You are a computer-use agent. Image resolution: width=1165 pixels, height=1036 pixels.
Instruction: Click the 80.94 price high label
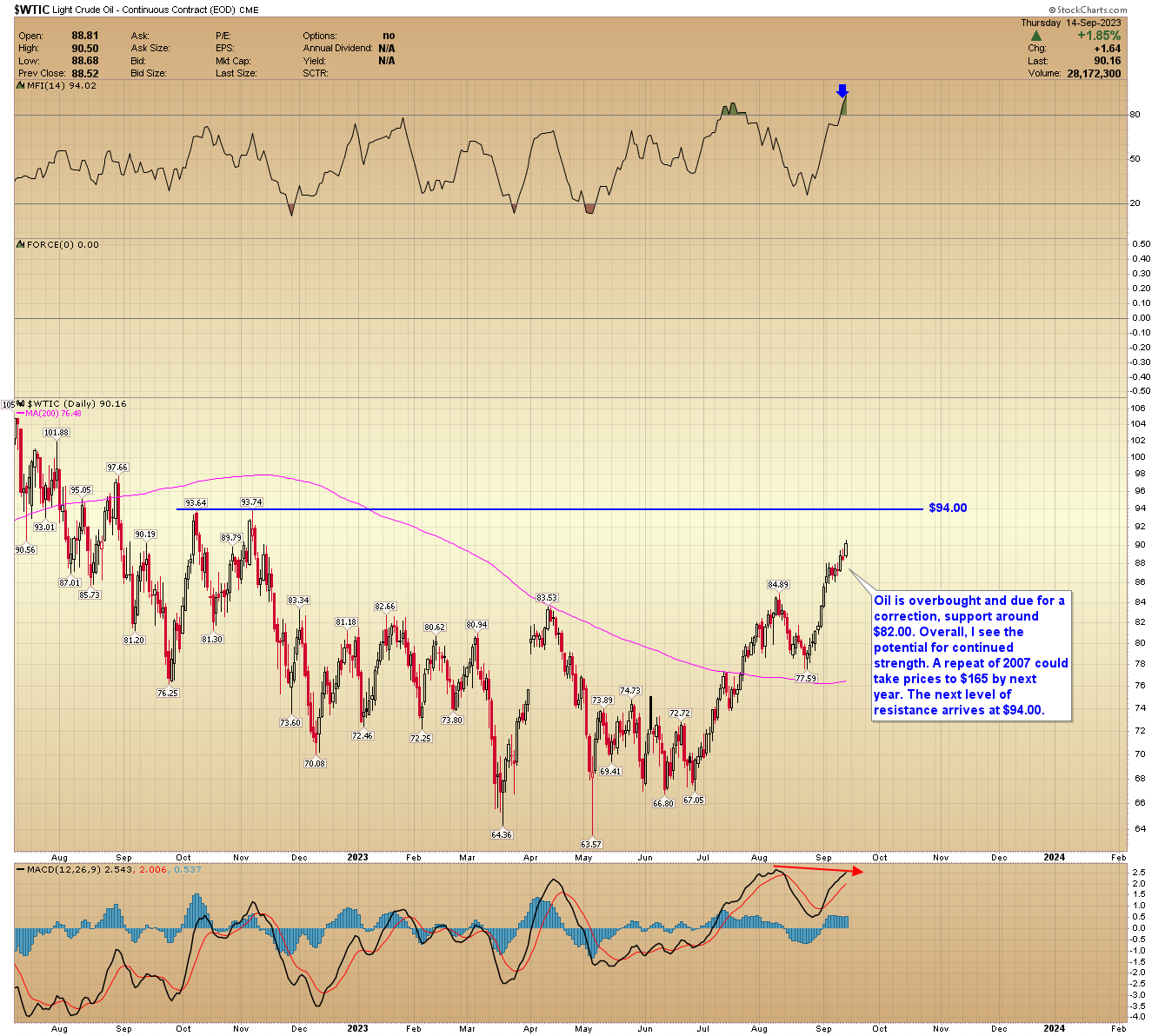(476, 625)
